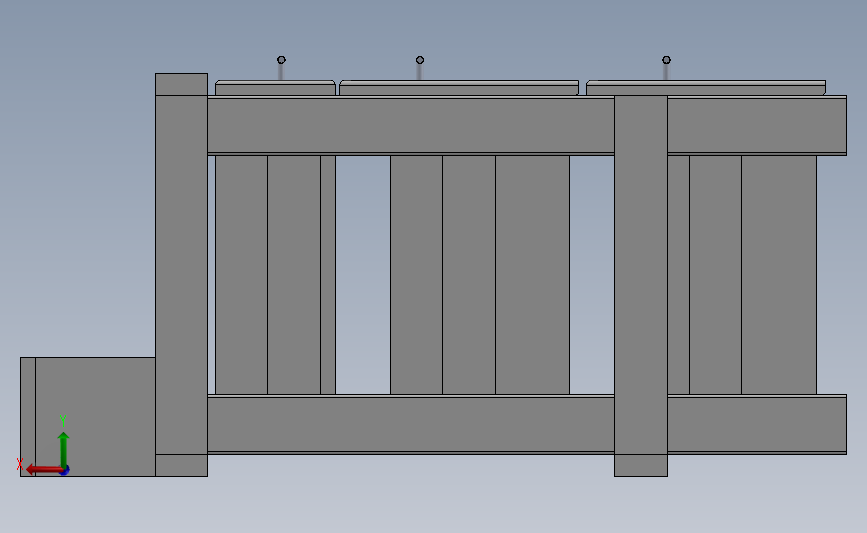This screenshot has height=533, width=867.
Task: Select the narrow strip panel ending the left panel group
Action: click(x=328, y=275)
